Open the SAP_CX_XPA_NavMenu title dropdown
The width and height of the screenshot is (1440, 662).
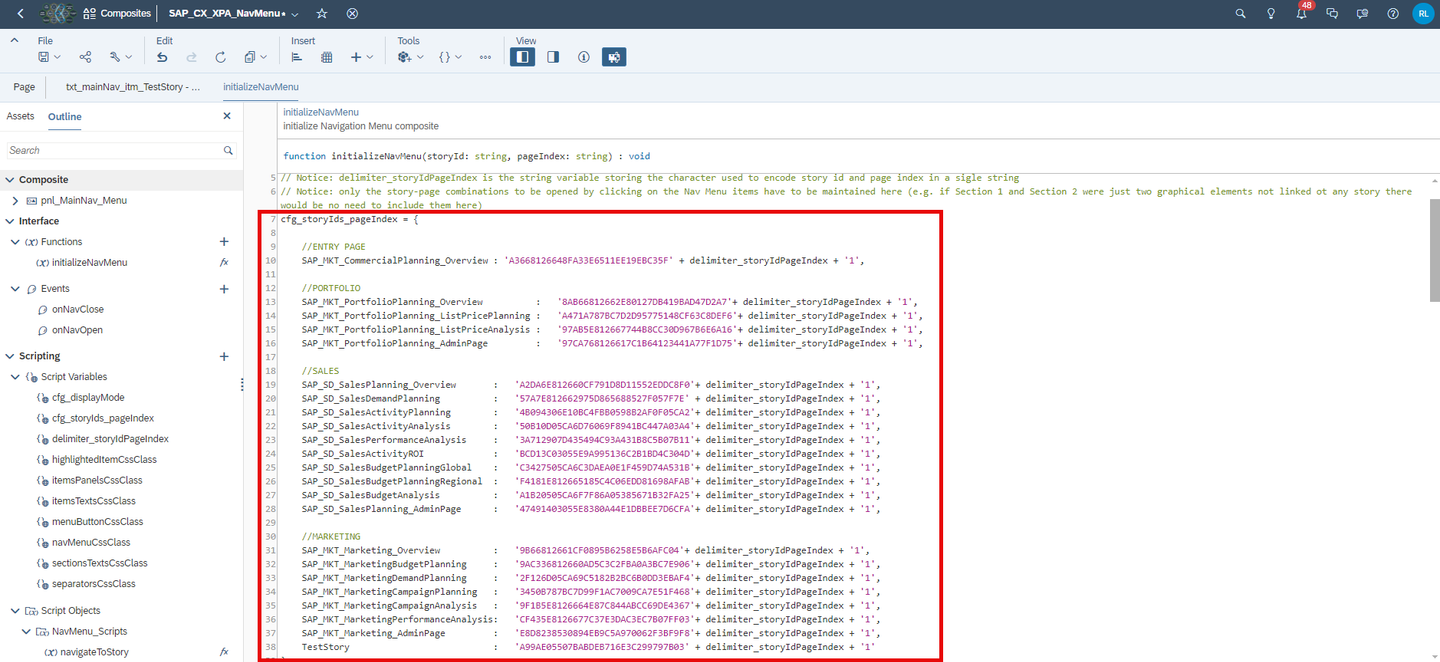(x=294, y=14)
